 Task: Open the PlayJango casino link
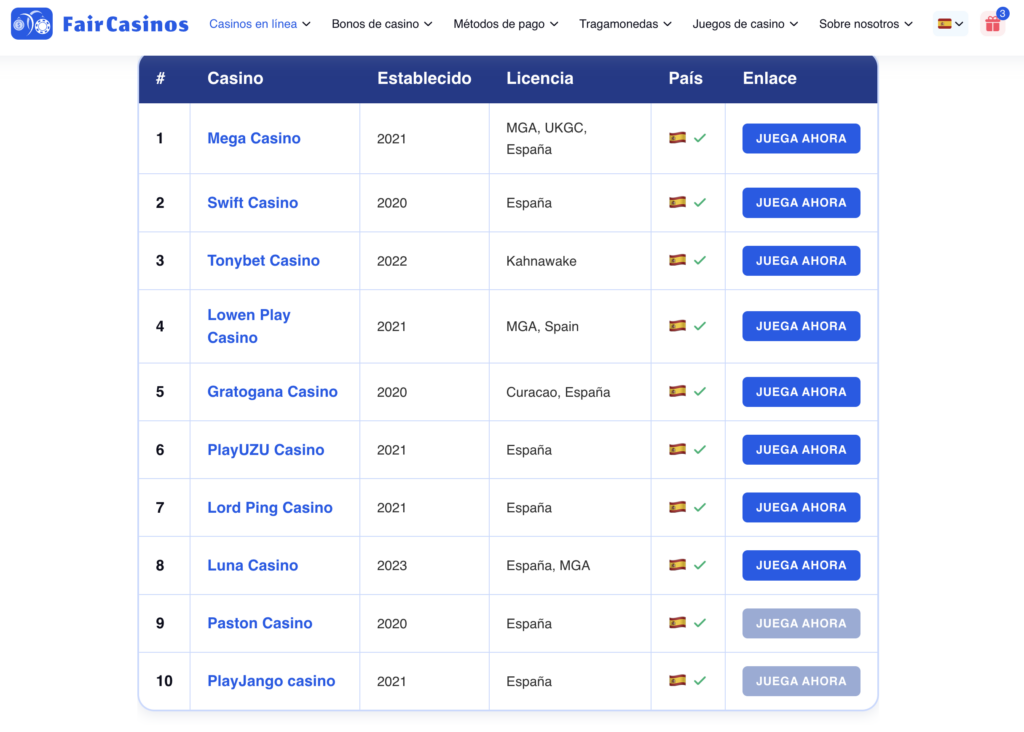[272, 681]
